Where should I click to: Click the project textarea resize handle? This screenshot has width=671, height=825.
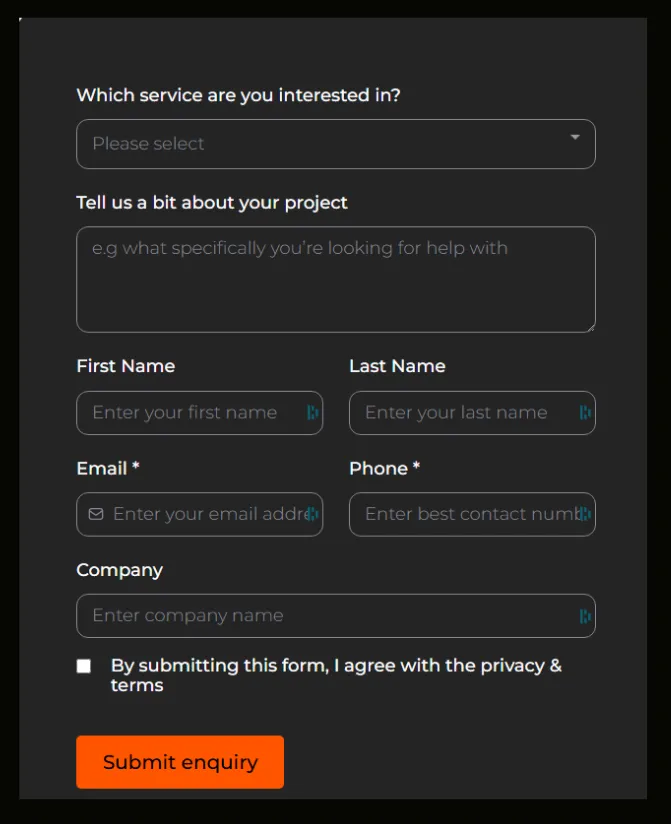[x=591, y=328]
